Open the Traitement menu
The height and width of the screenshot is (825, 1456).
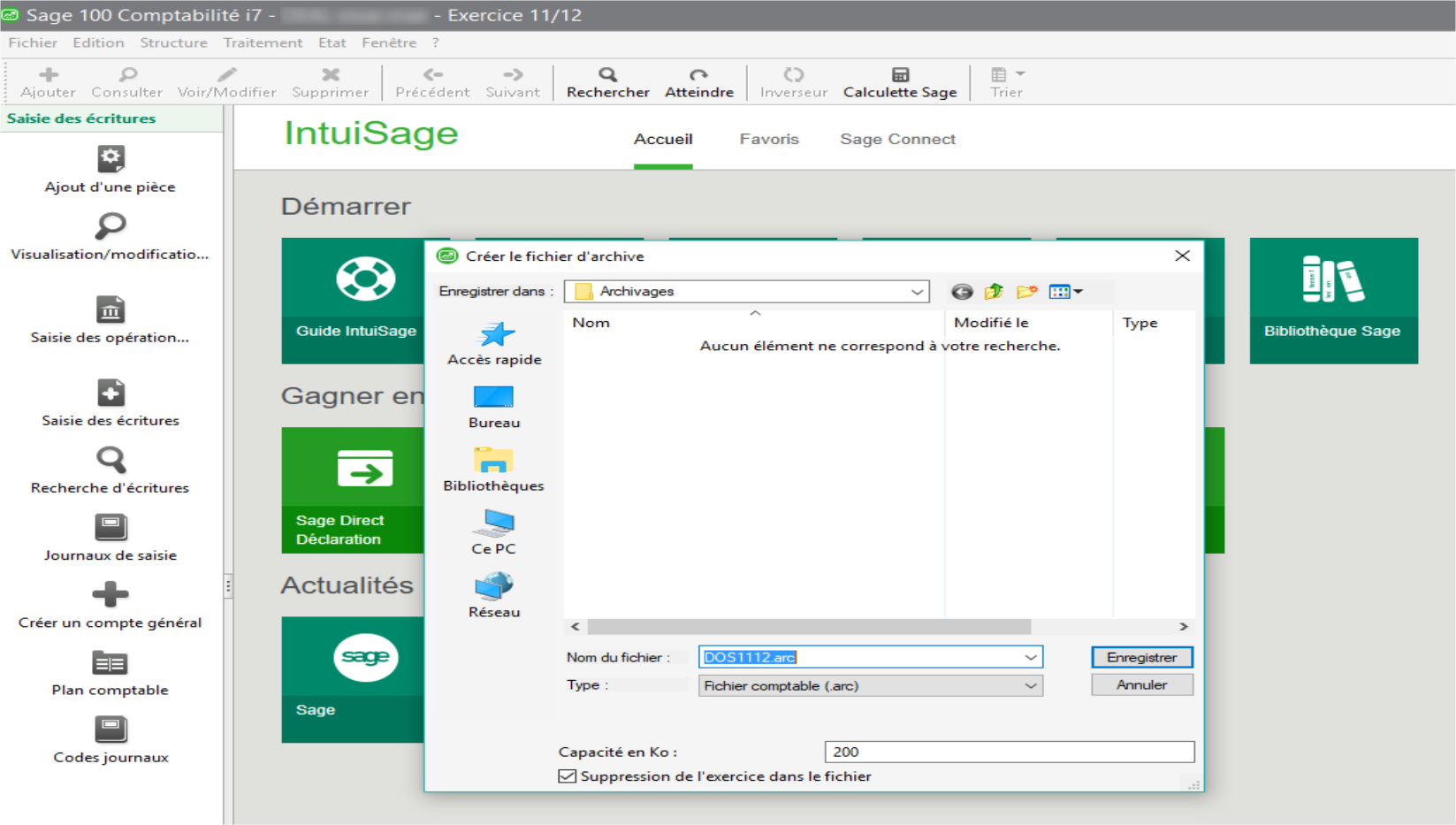263,42
